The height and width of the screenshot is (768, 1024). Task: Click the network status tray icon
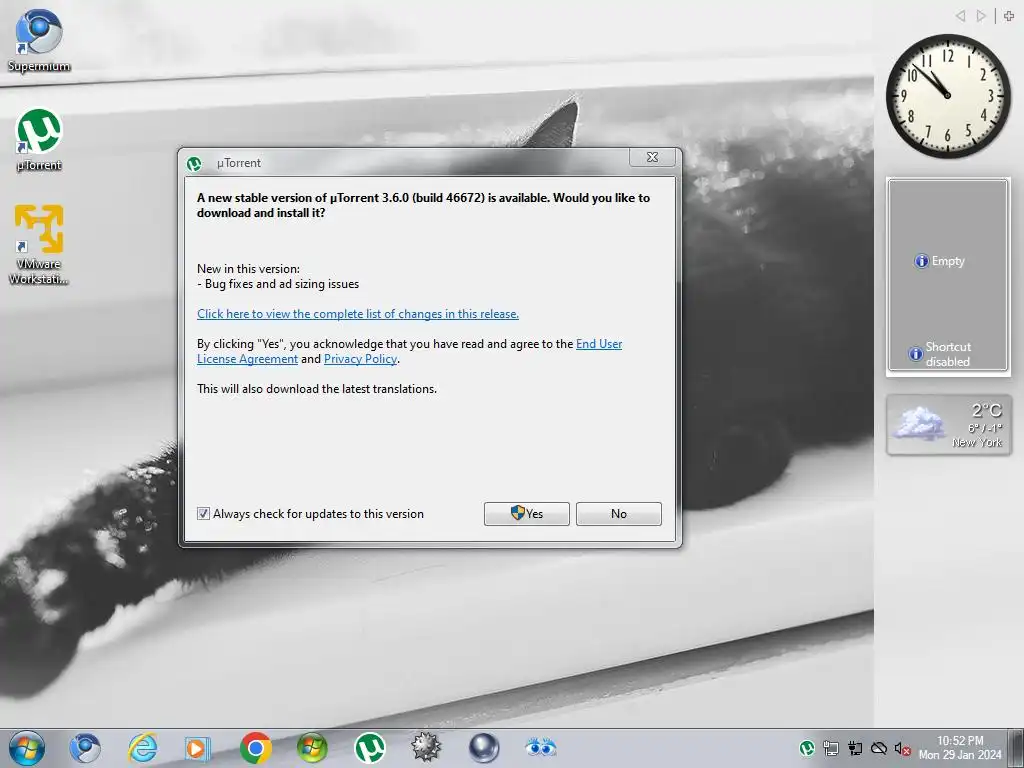click(x=831, y=748)
